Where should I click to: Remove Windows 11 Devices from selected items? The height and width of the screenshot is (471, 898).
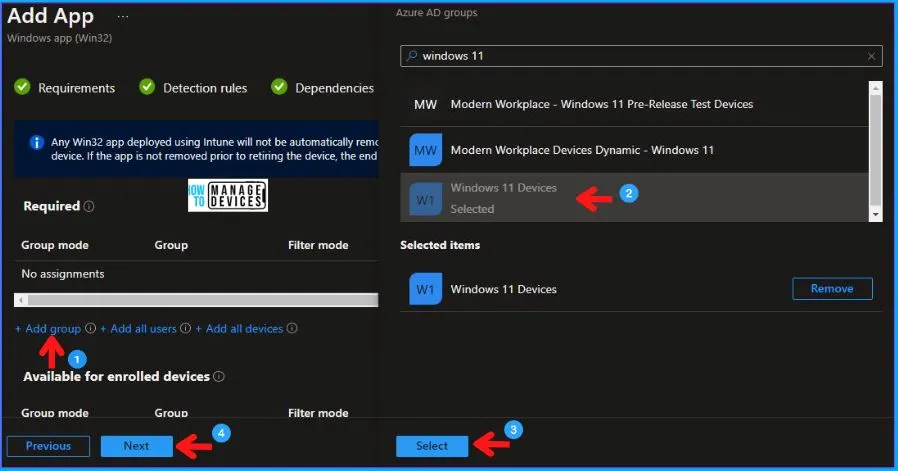pos(832,289)
